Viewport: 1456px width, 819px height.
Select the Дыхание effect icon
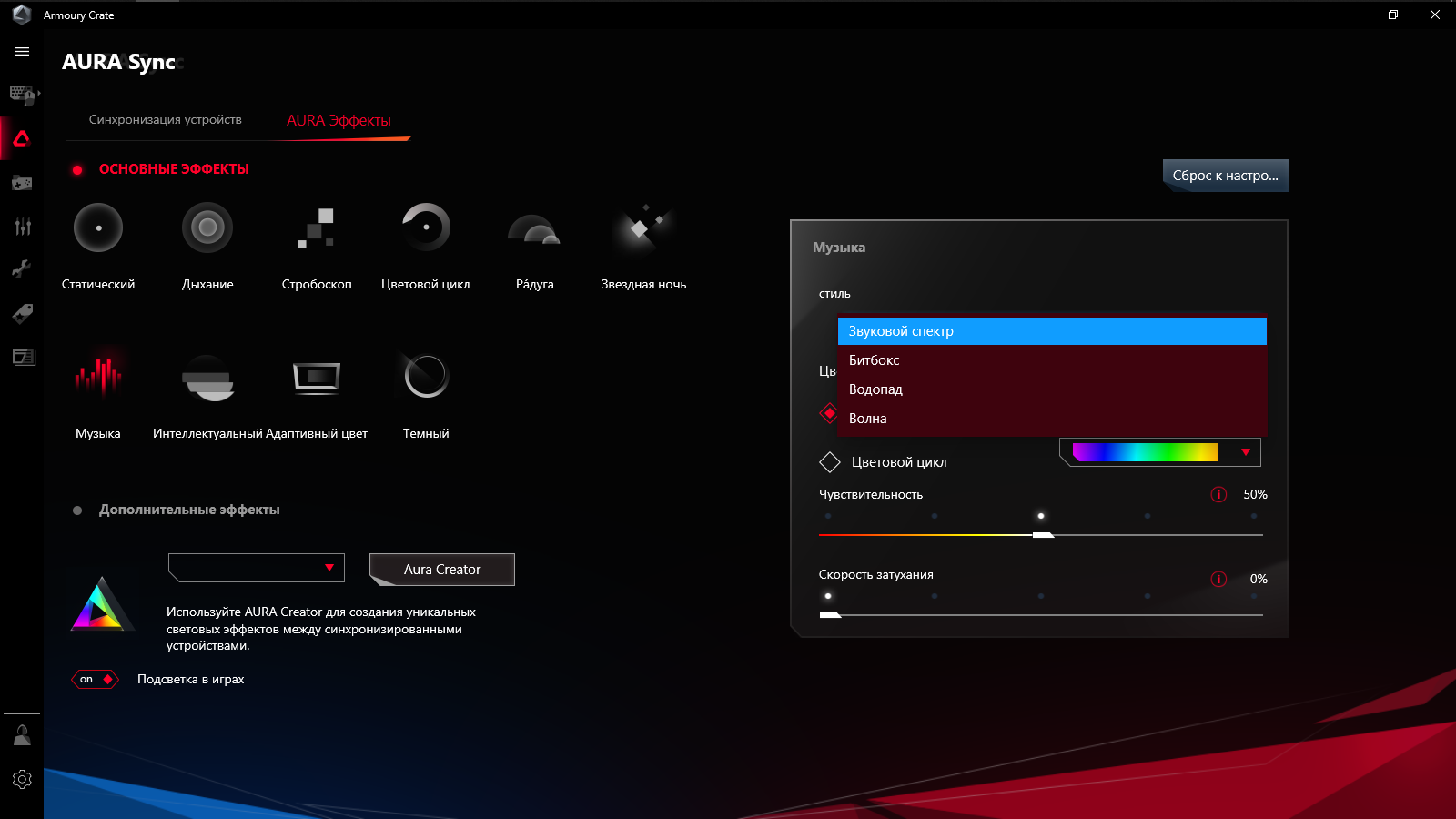[207, 227]
